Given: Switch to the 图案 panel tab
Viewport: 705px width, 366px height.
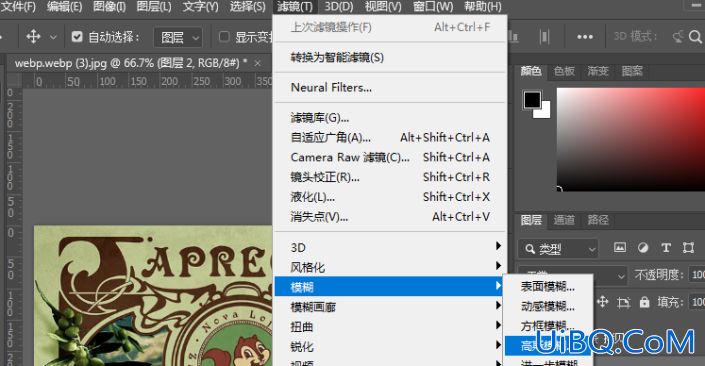Looking at the screenshot, I should tap(632, 71).
